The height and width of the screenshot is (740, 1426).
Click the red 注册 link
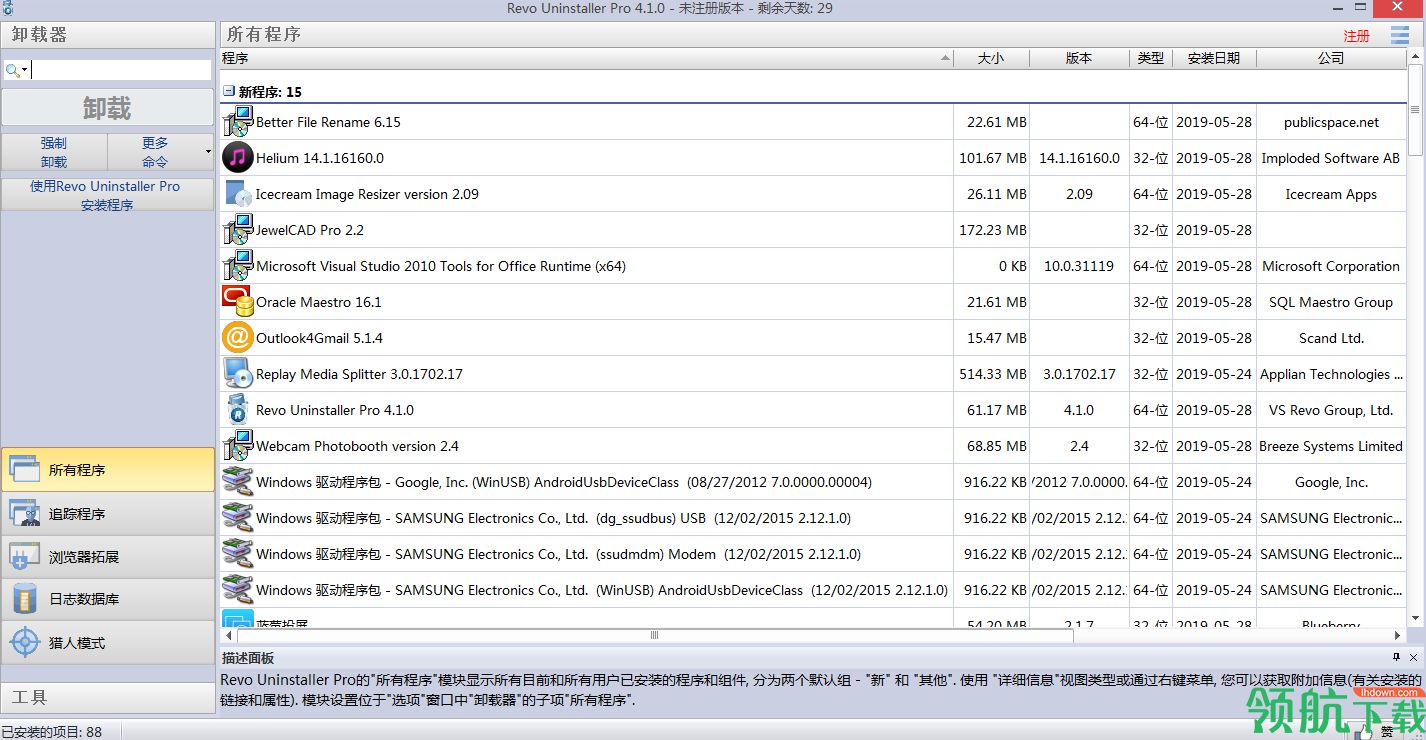click(1357, 36)
